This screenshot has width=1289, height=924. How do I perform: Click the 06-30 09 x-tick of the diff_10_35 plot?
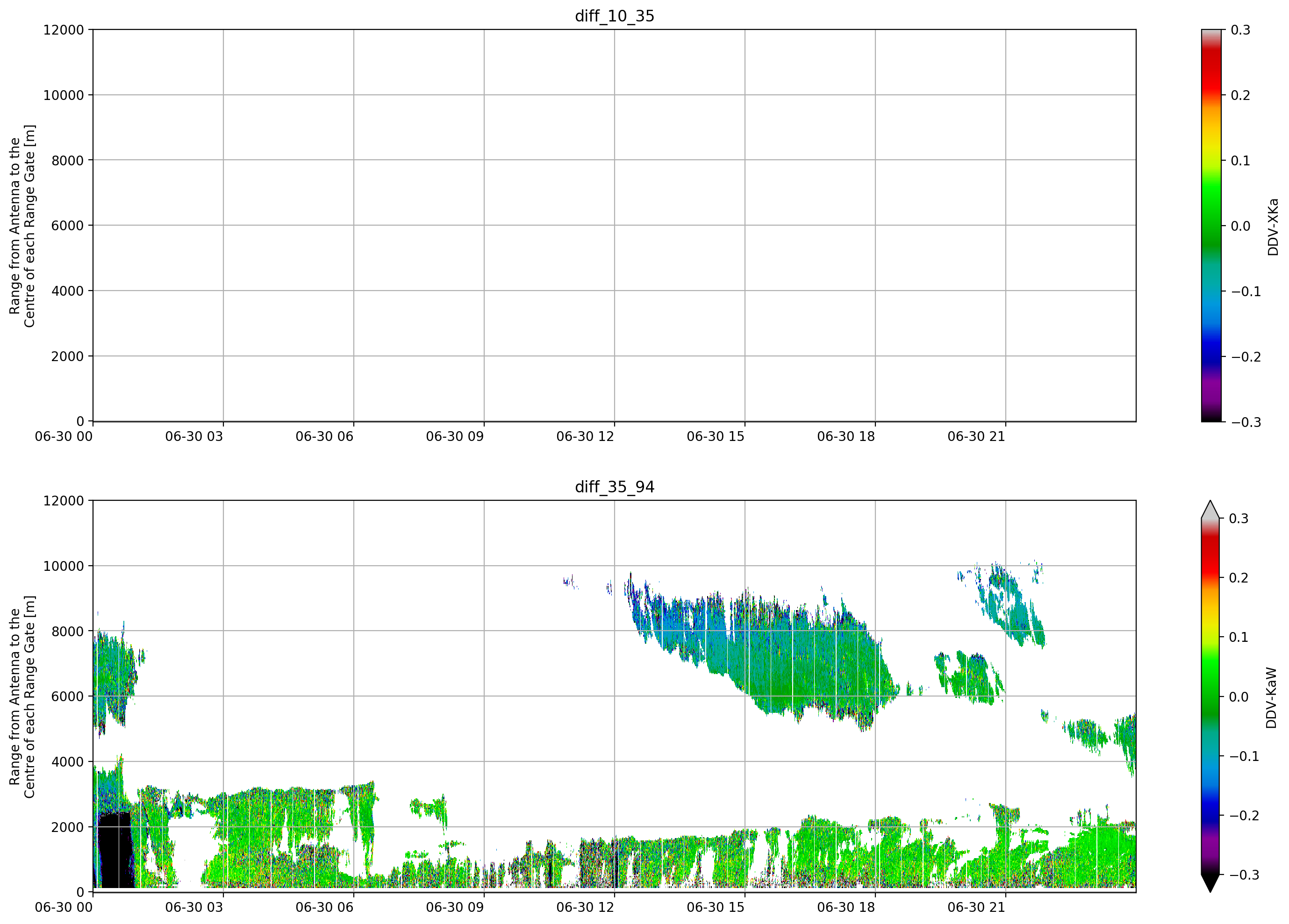coord(455,436)
